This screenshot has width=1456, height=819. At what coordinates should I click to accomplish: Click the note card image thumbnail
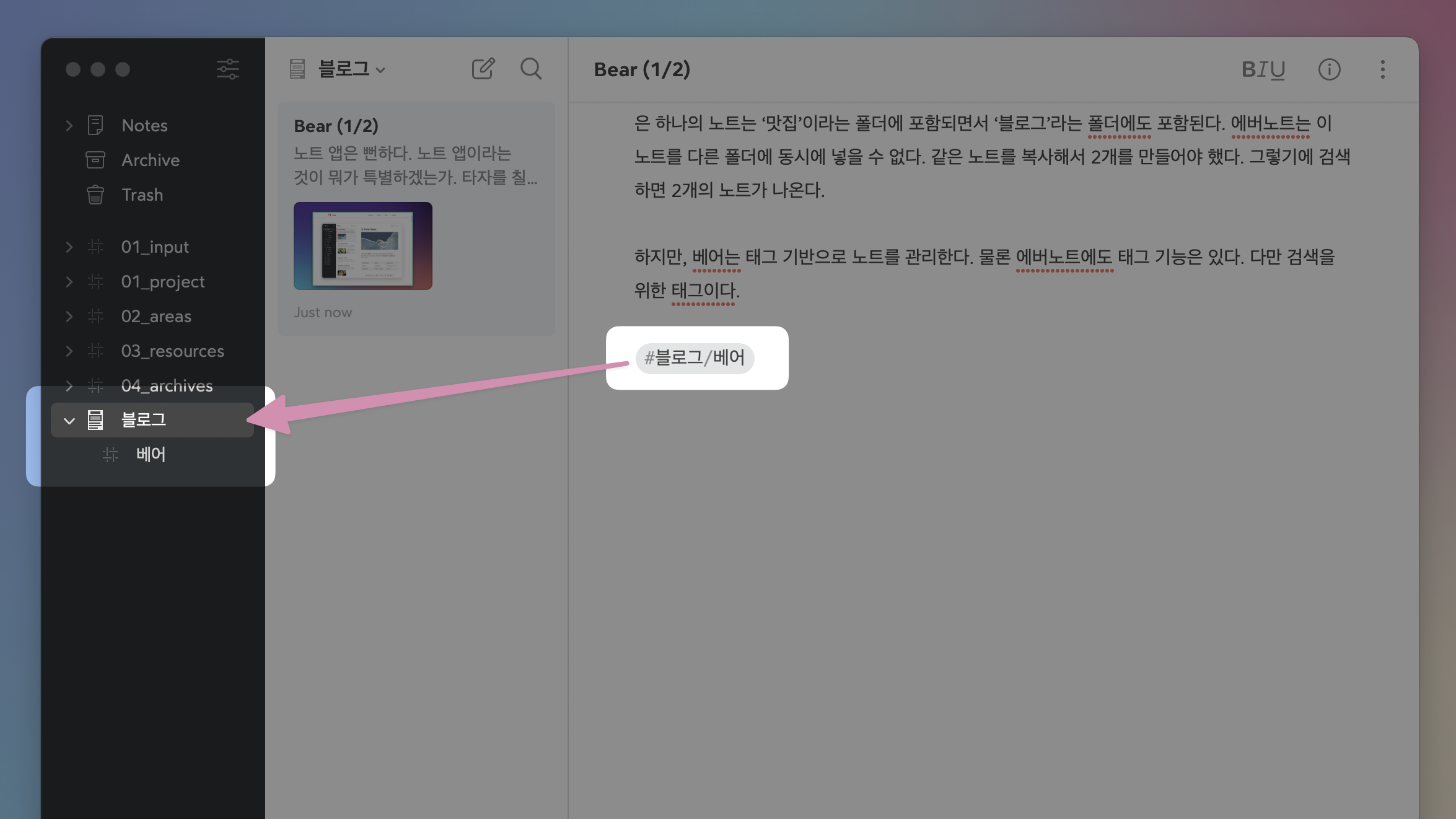tap(363, 245)
